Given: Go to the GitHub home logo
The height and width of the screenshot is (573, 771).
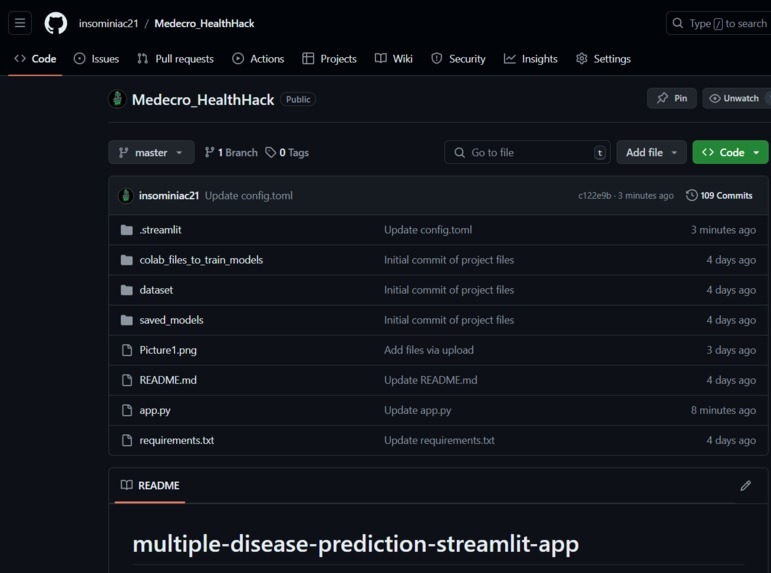Looking at the screenshot, I should pos(56,23).
